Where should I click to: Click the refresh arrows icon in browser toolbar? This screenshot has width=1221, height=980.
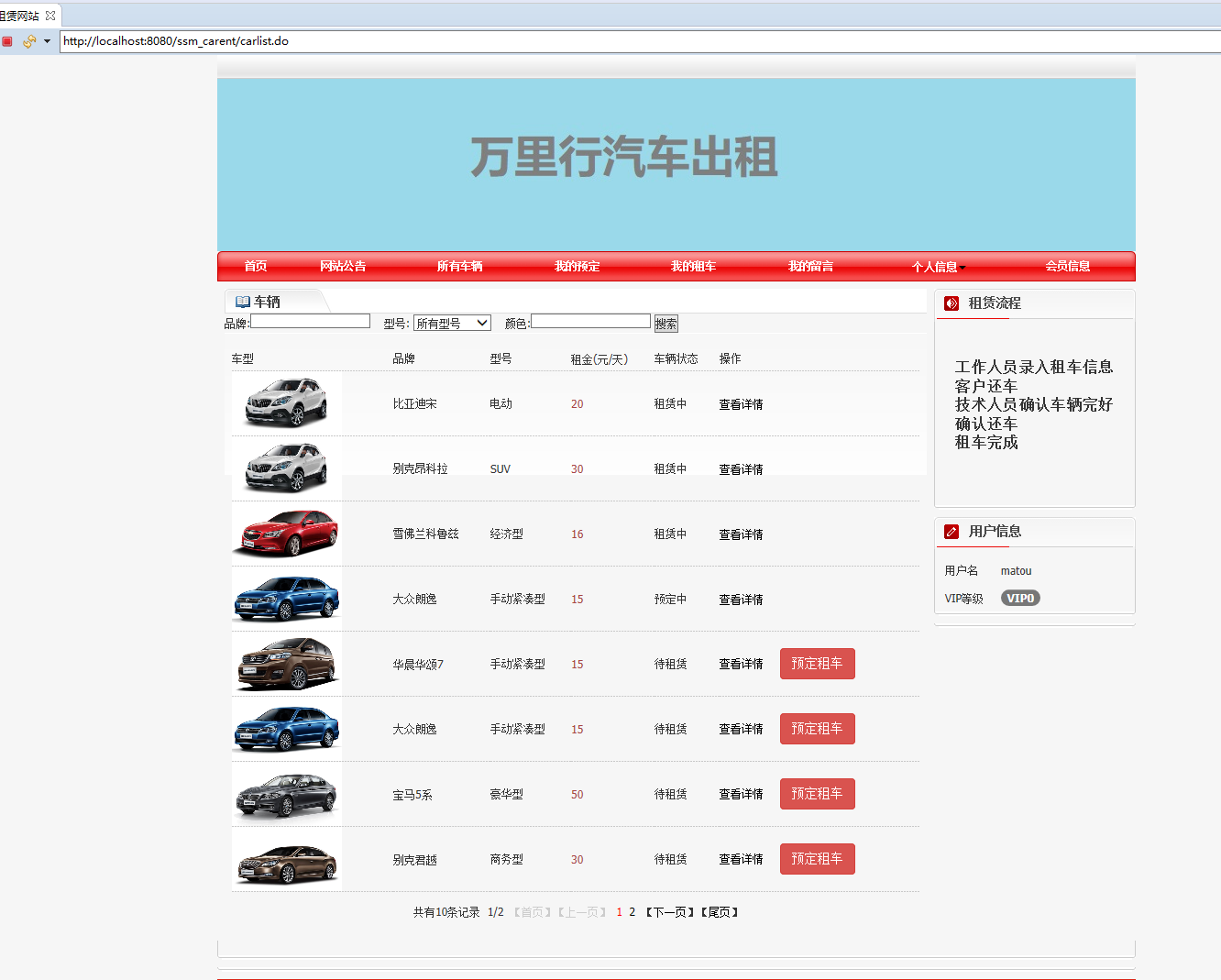28,41
